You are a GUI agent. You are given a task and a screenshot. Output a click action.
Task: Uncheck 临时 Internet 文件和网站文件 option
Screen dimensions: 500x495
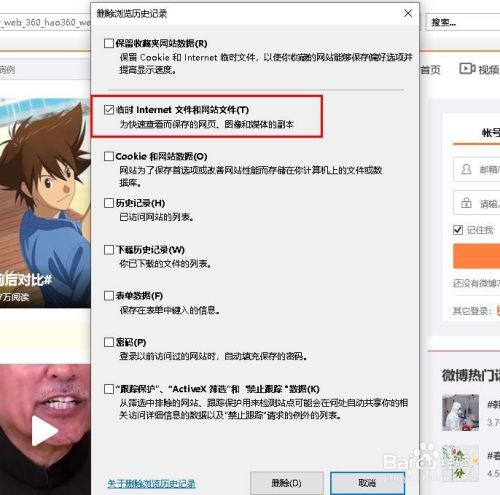(x=109, y=110)
